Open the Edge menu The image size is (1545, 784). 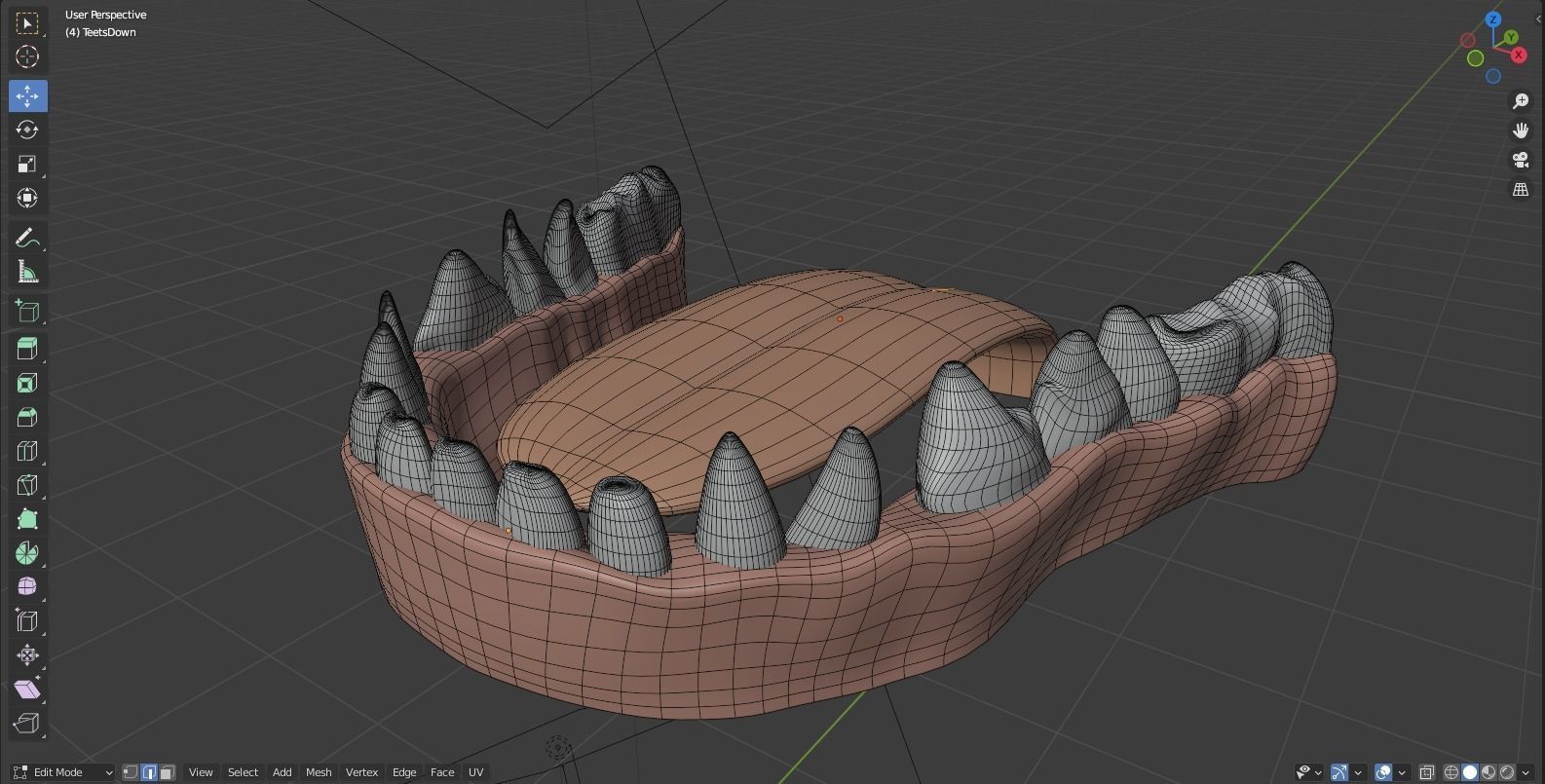[404, 772]
